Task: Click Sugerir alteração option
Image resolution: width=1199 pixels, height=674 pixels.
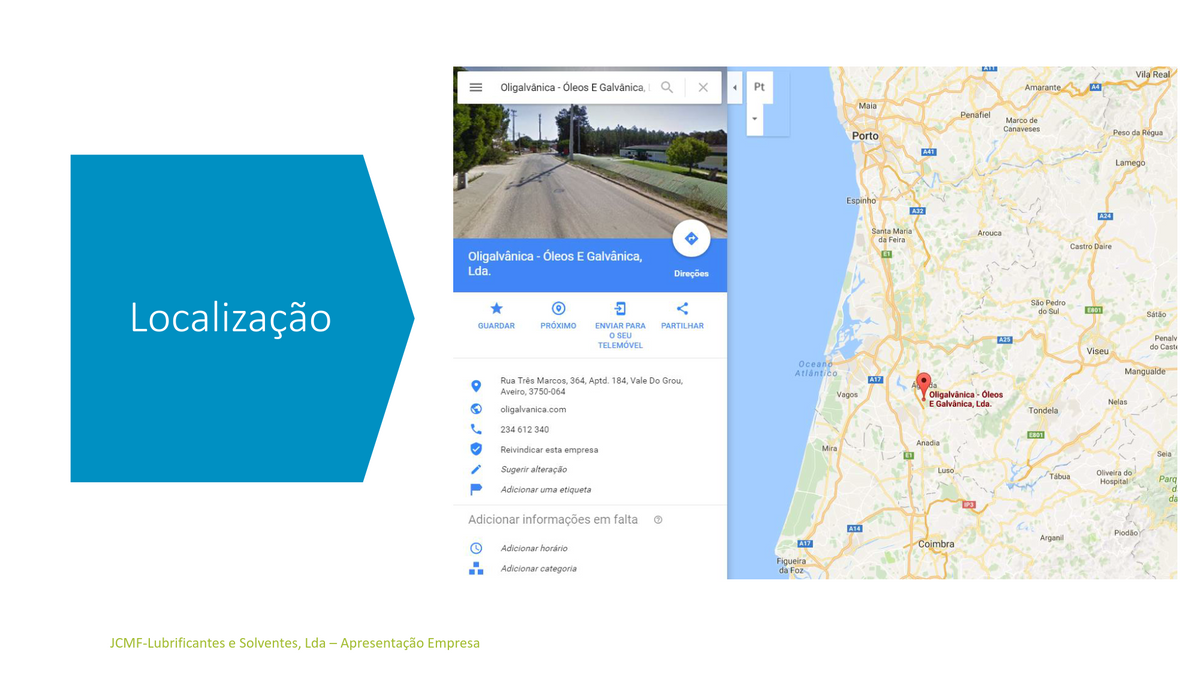Action: coord(533,470)
